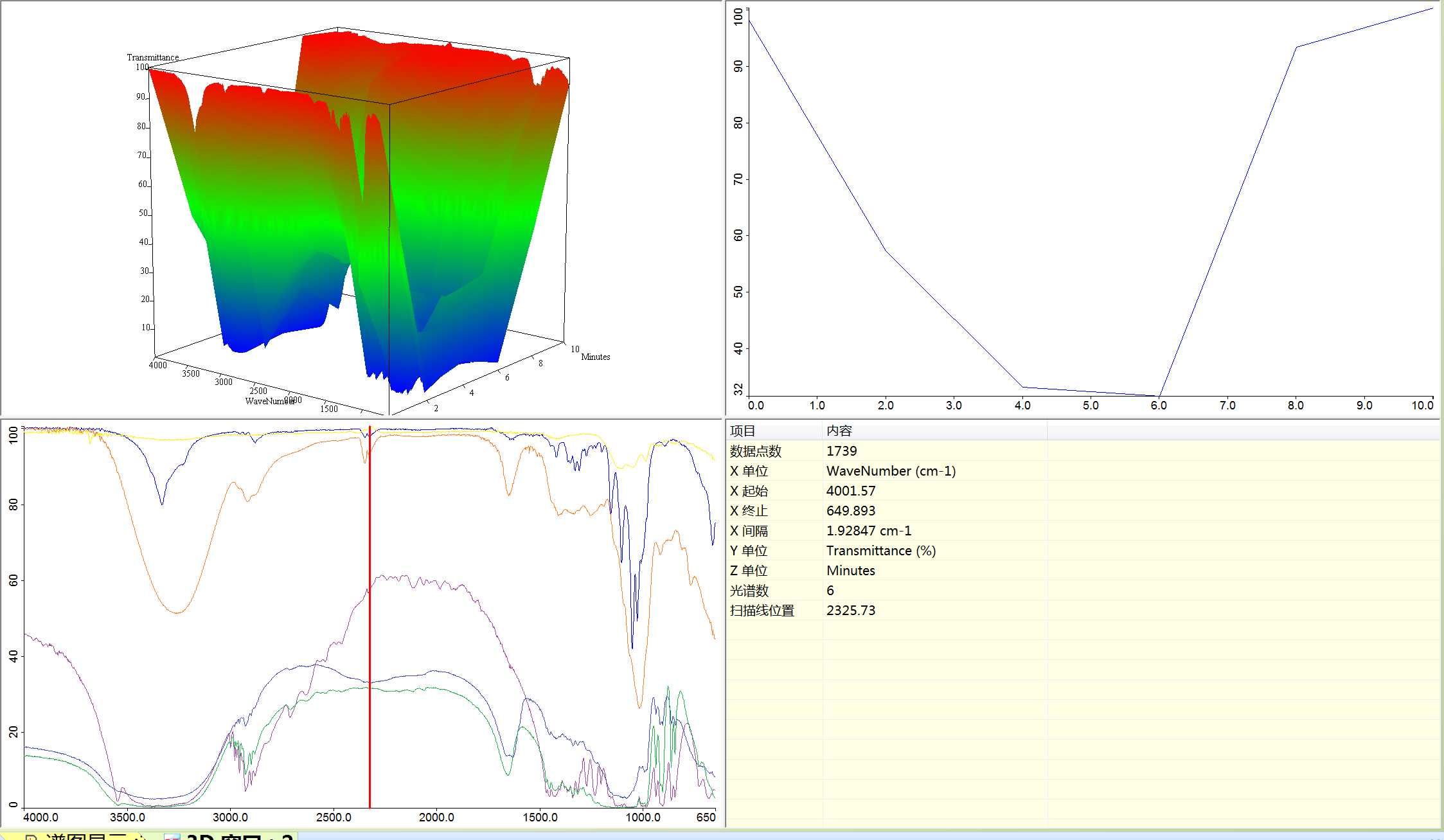Select the 数据点数 row label
1444x840 pixels.
pos(755,451)
